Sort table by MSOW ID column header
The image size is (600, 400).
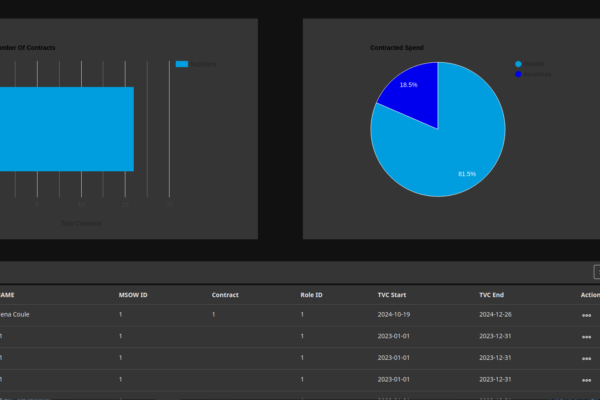click(133, 295)
